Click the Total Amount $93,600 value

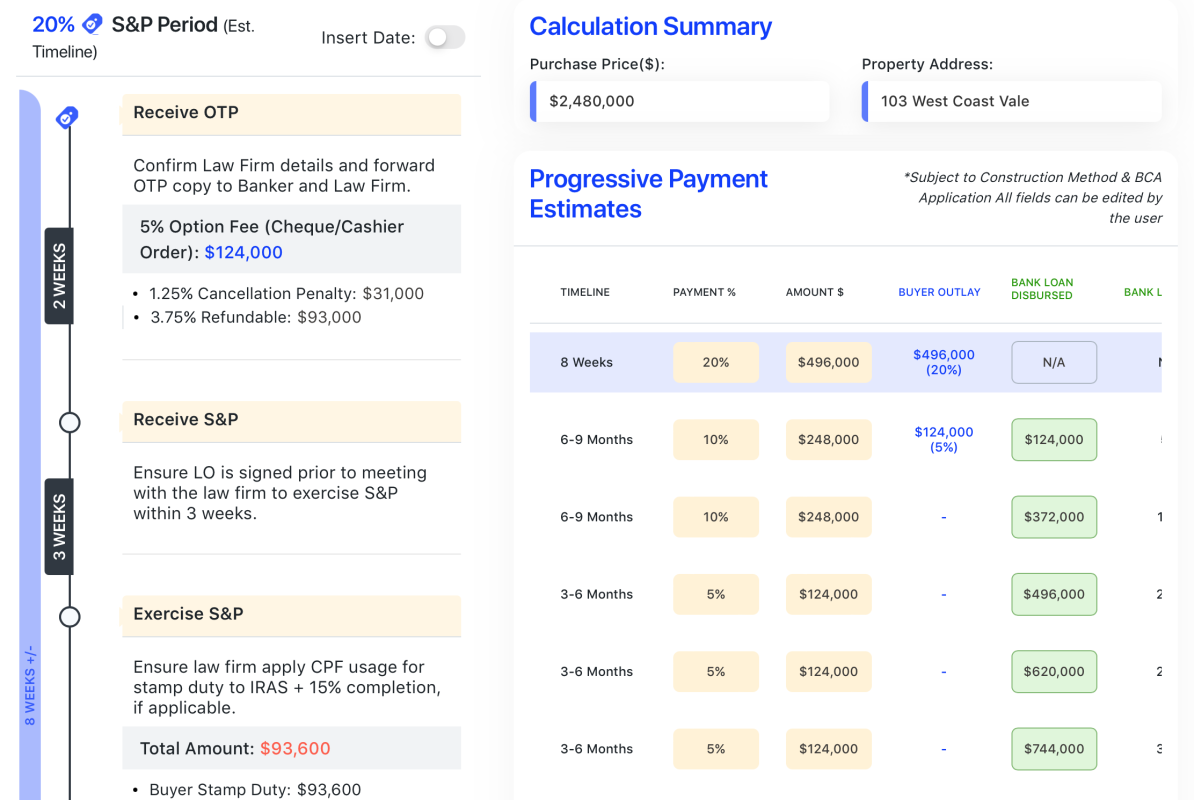click(295, 749)
